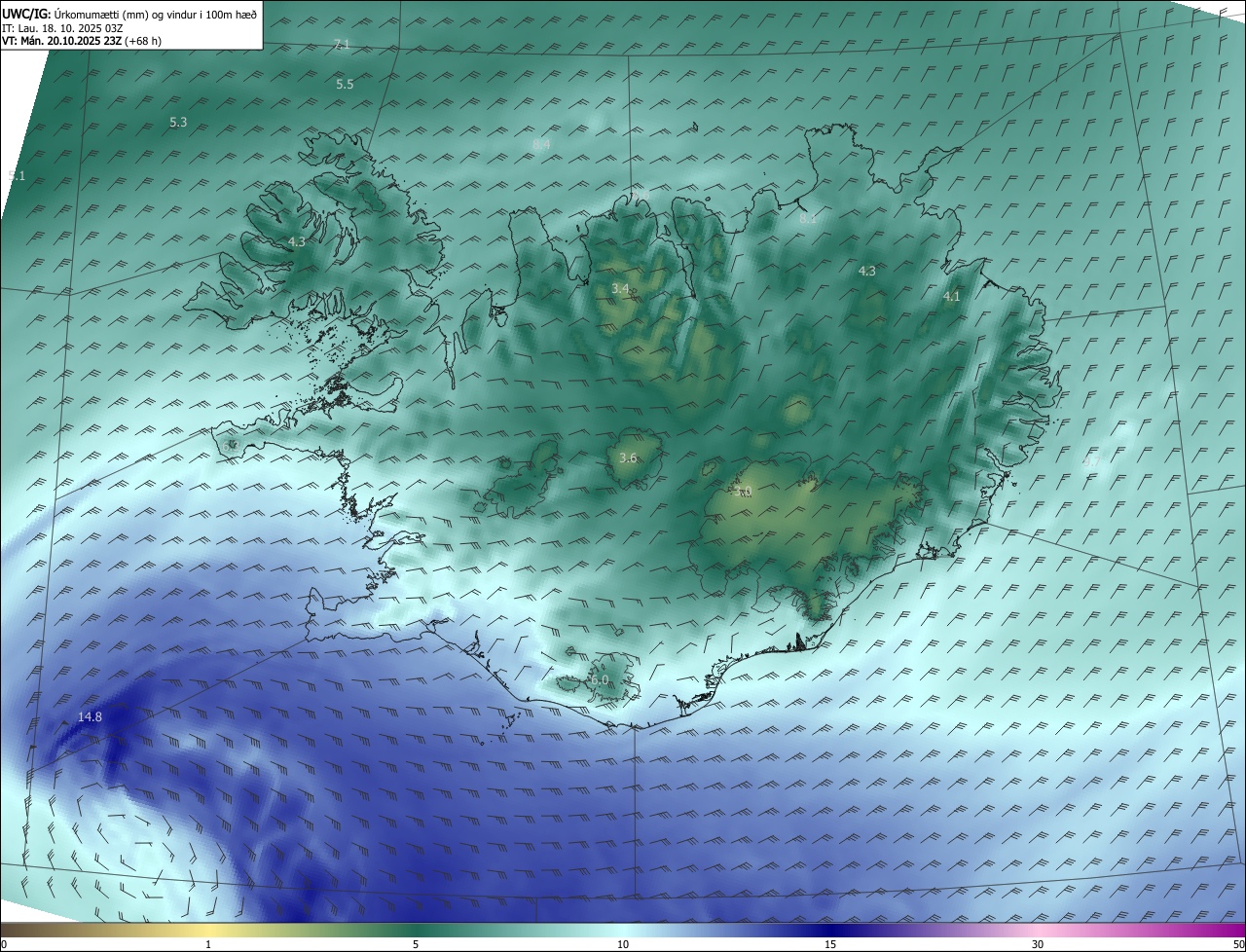This screenshot has height=952, width=1246.
Task: Click the 0 tick on the color scale
Action: pos(3,945)
